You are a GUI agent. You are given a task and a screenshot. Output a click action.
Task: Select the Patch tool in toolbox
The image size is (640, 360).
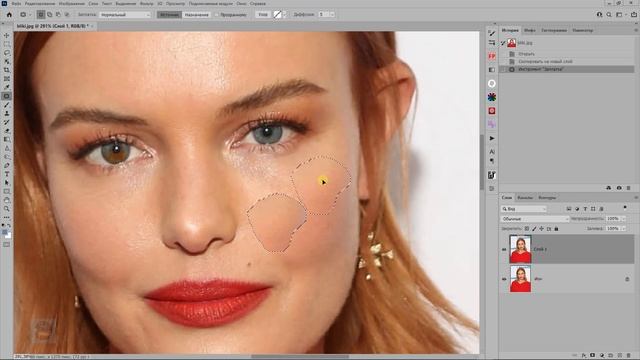[x=7, y=96]
